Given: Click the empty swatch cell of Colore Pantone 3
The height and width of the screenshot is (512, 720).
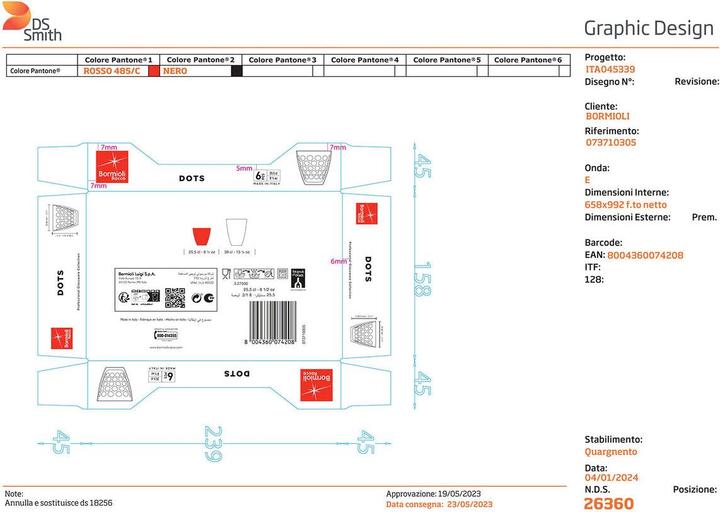Looking at the screenshot, I should pos(318,71).
